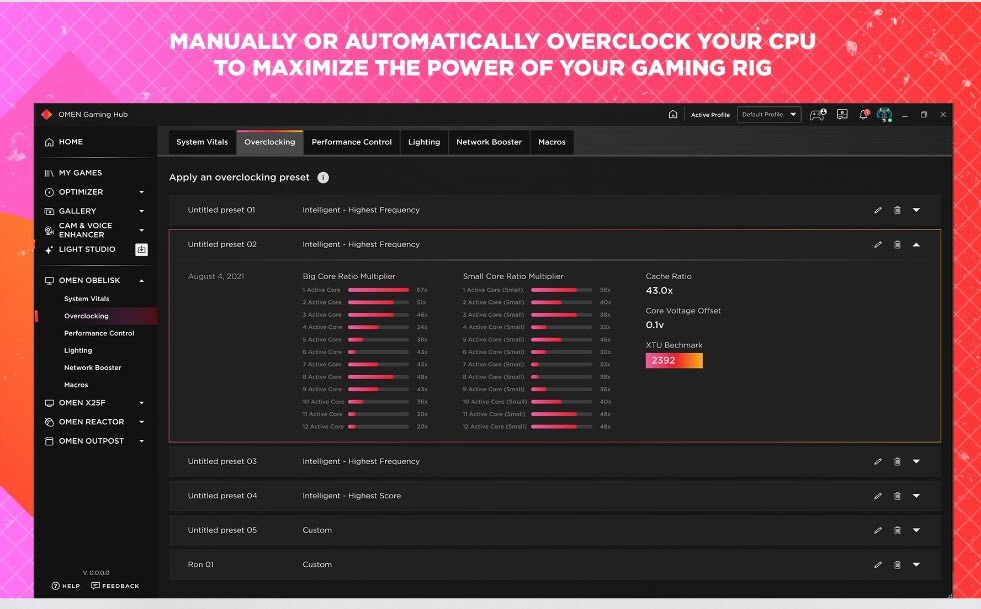
Task: Open Performance Control under OMEN Obelisk
Action: click(99, 333)
